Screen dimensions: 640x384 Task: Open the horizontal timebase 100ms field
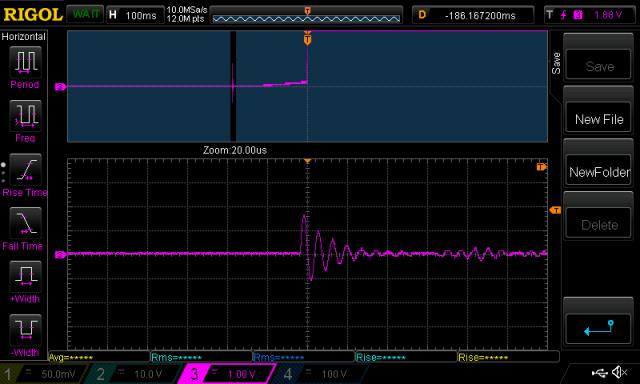[x=135, y=16]
